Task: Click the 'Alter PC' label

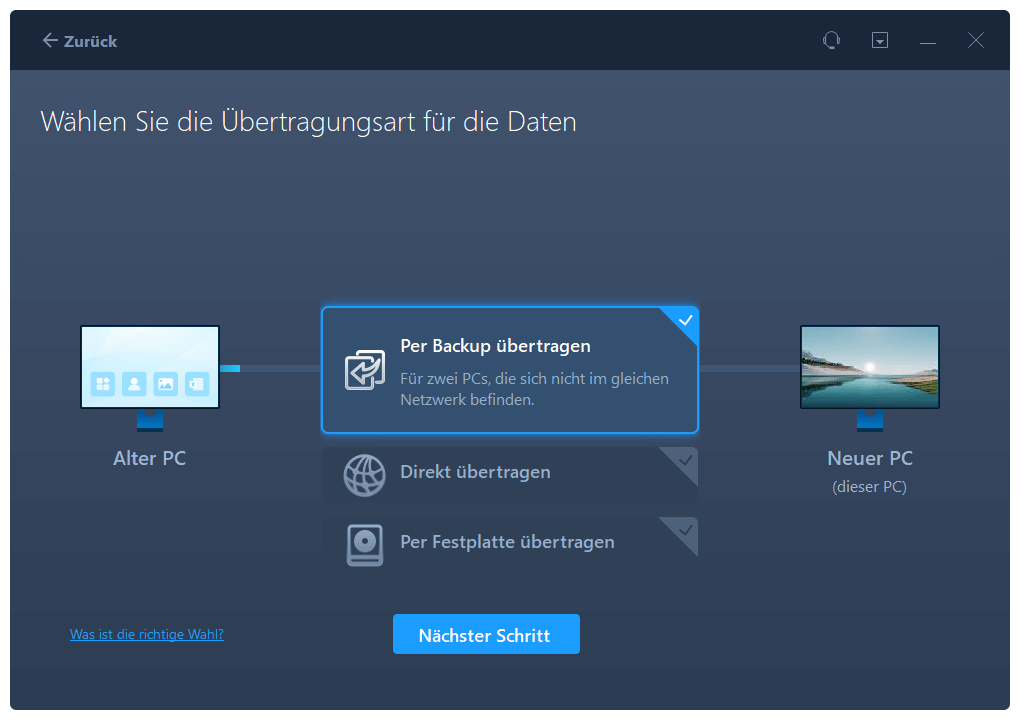Action: pyautogui.click(x=150, y=459)
